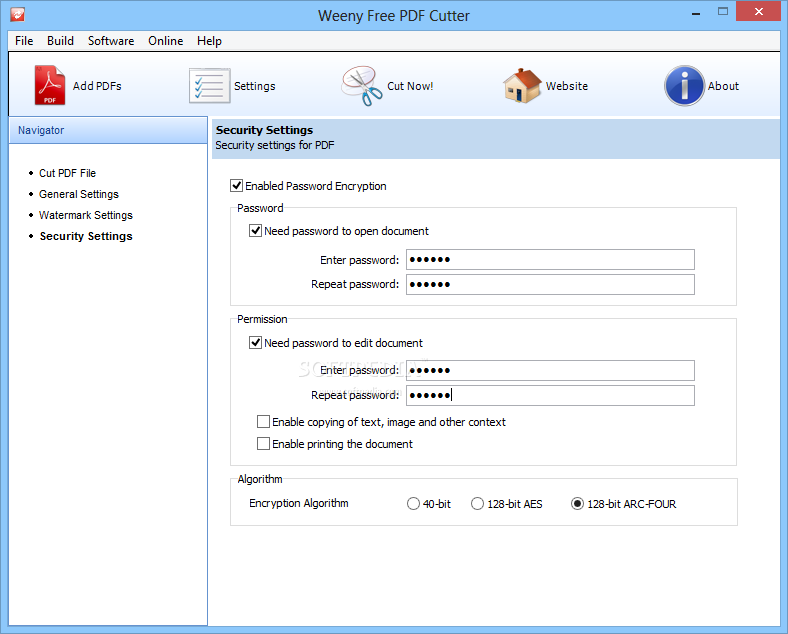Screen dimensions: 788x634
Task: Go to Cut PDF File in Navigator
Action: pos(67,173)
